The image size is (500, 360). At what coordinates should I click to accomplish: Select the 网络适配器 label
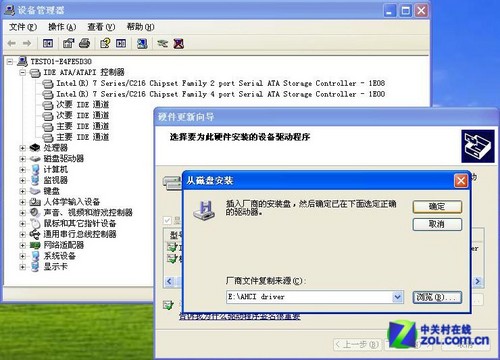point(64,245)
